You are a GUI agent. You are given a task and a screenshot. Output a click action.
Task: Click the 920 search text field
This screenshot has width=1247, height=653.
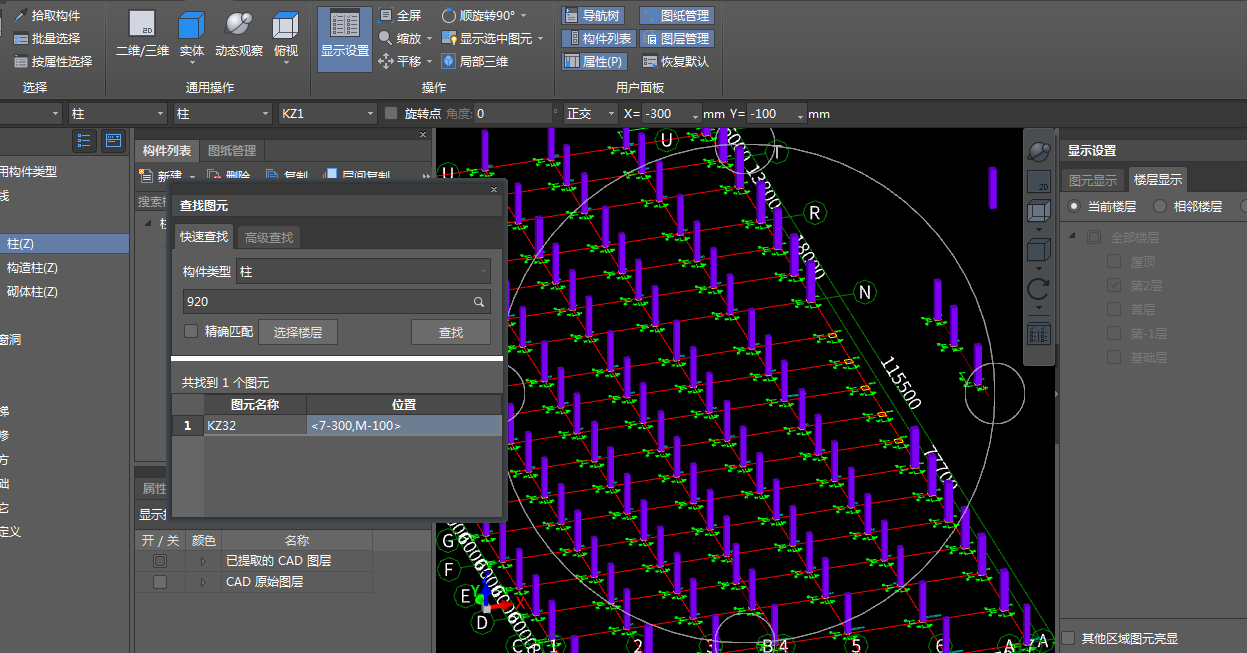(x=325, y=301)
